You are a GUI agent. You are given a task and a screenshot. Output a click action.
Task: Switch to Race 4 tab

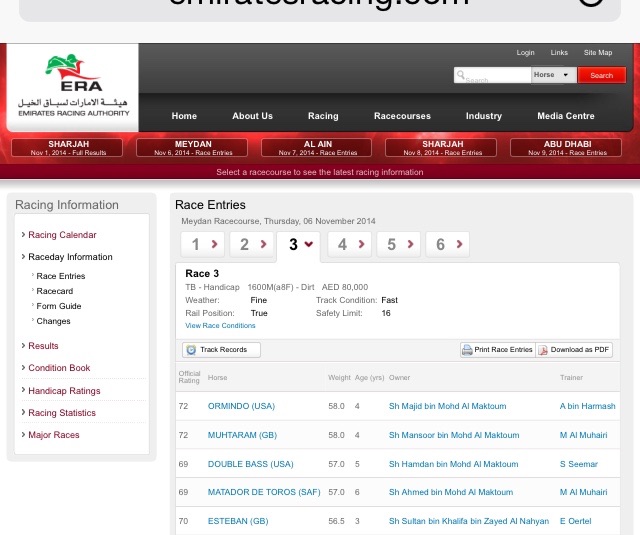(347, 244)
